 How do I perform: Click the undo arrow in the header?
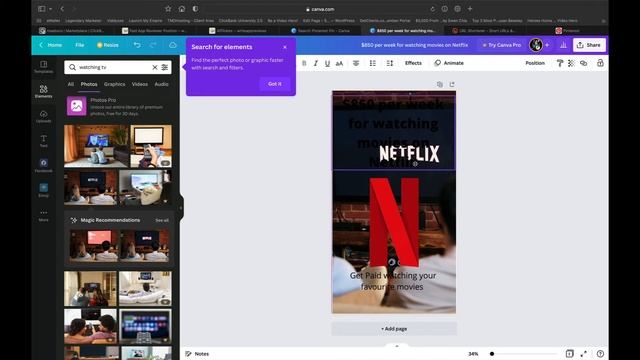[137, 45]
